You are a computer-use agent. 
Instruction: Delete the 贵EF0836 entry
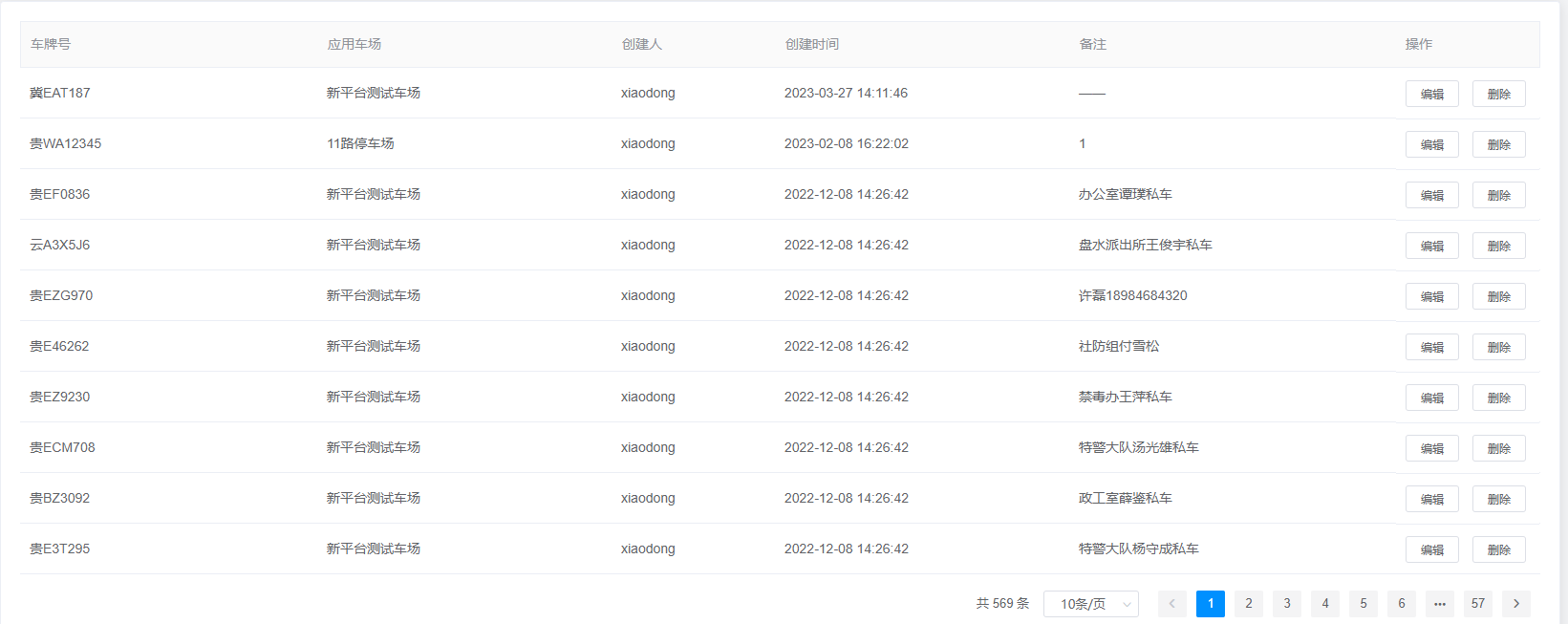1498,195
